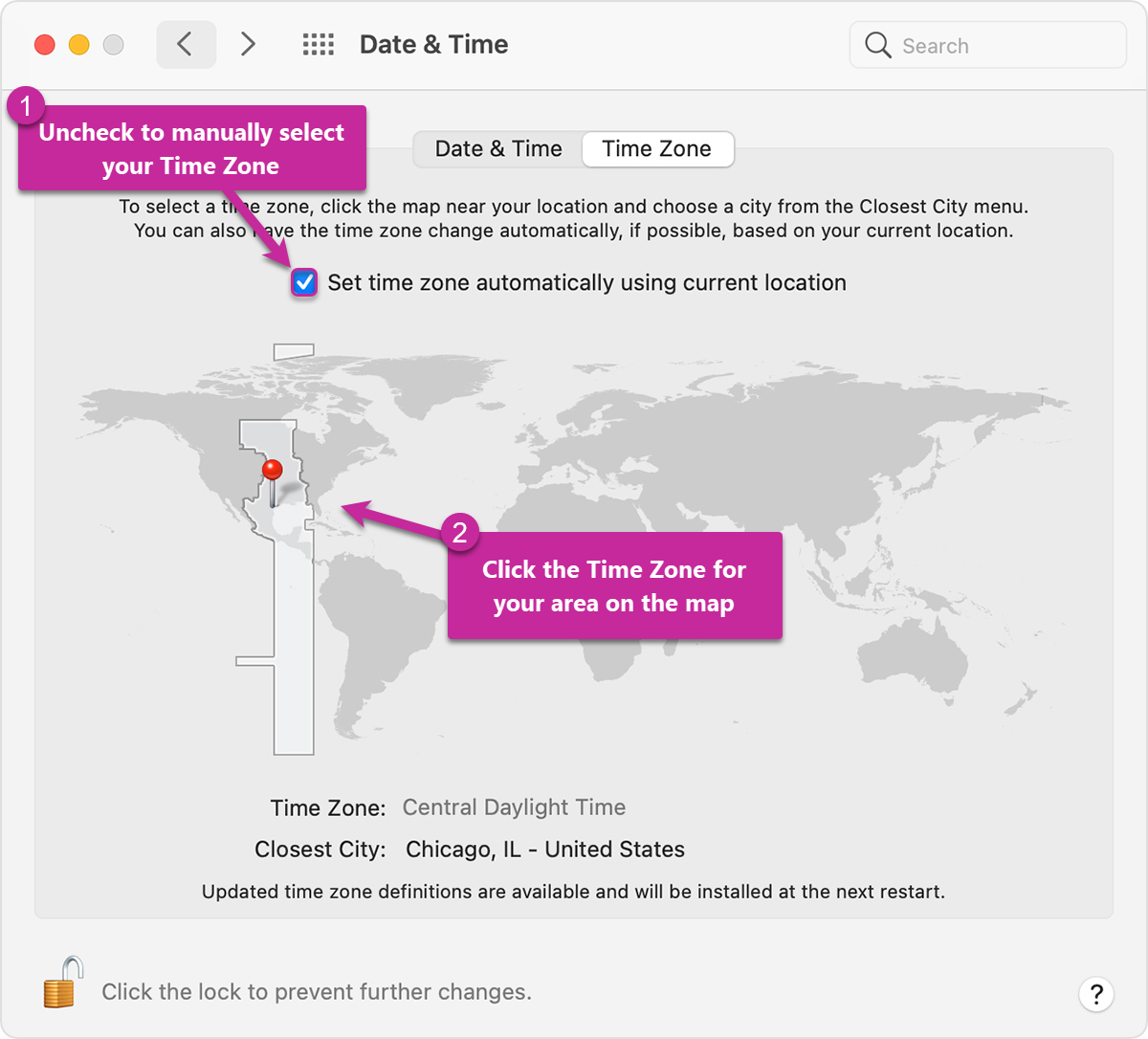Open help with the question mark button

pyautogui.click(x=1096, y=993)
